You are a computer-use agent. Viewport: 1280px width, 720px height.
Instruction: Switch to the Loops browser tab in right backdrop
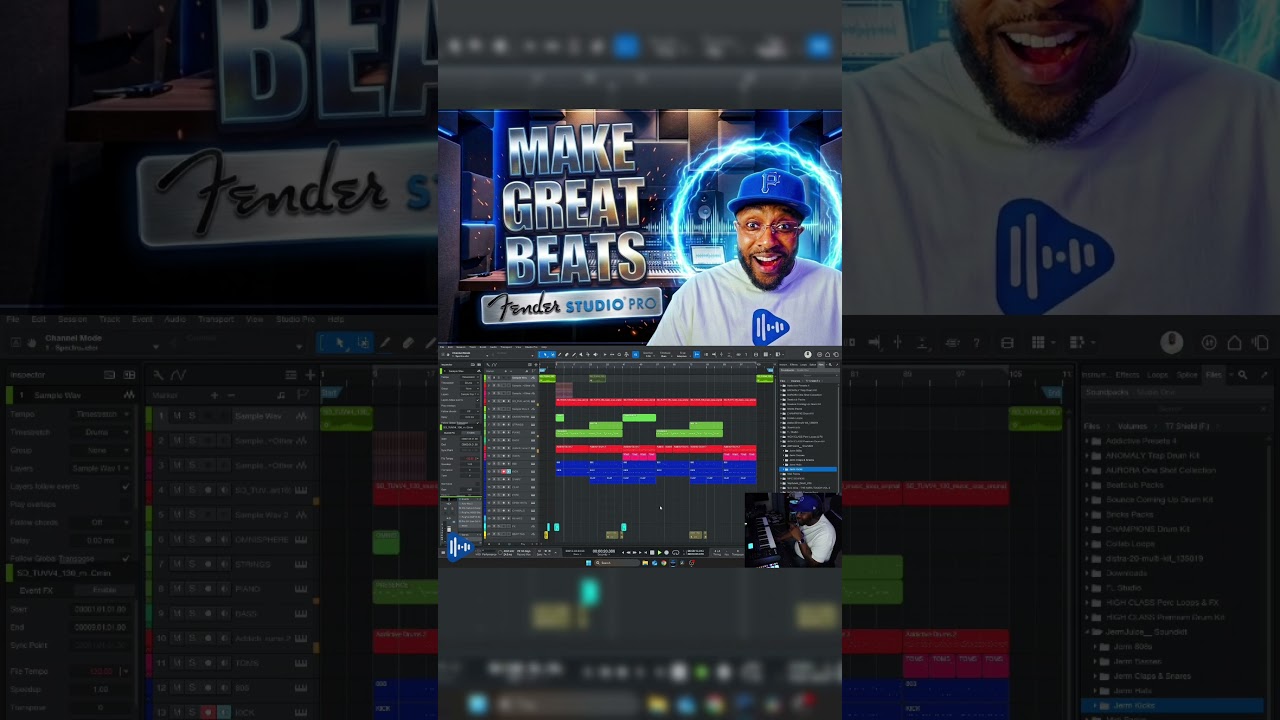click(1158, 375)
